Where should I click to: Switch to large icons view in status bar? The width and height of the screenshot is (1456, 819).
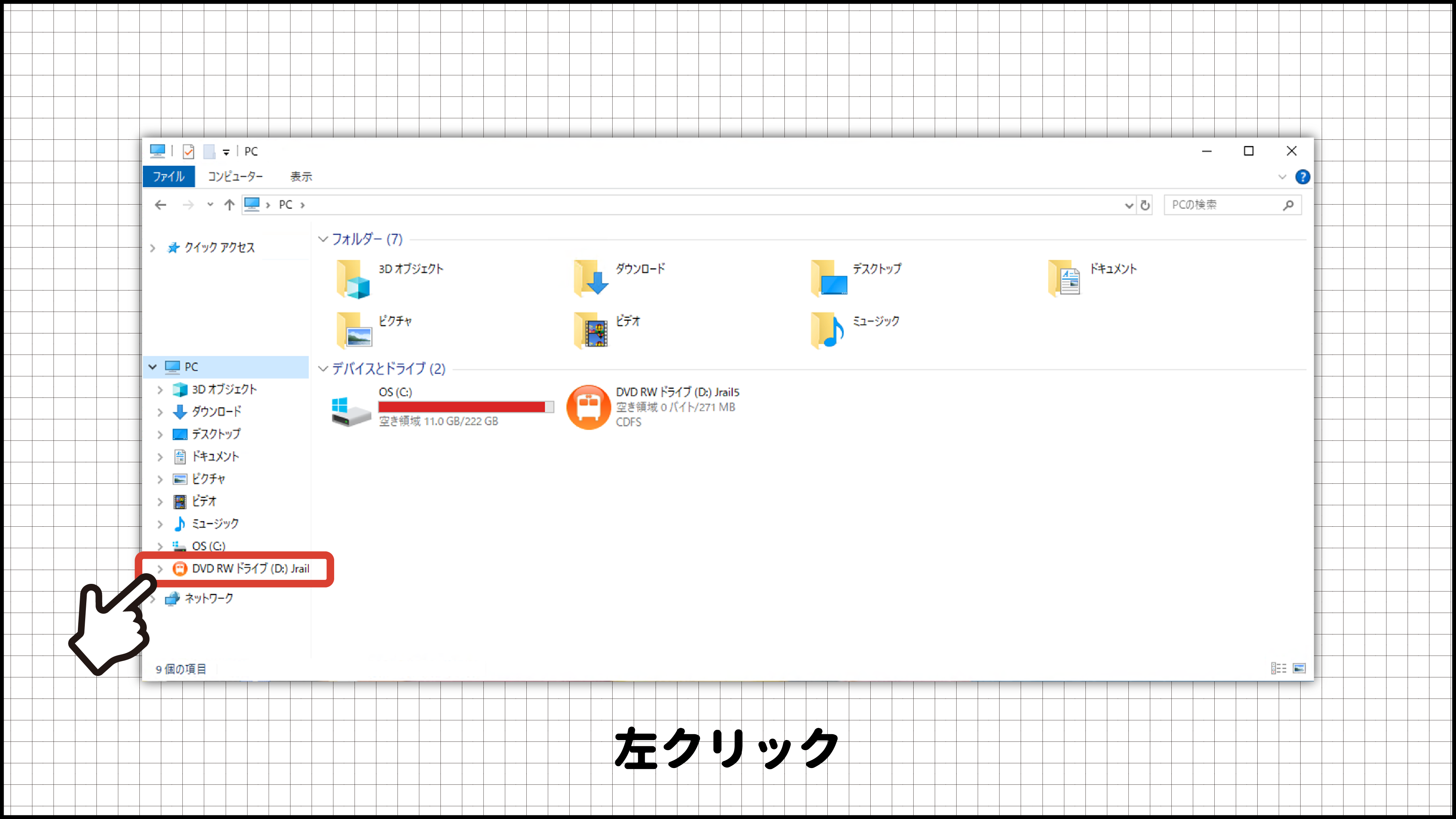pos(1299,669)
